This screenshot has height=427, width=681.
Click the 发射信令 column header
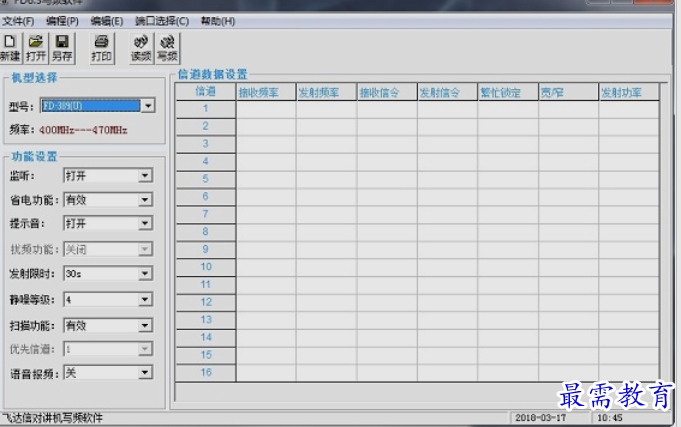(x=447, y=92)
